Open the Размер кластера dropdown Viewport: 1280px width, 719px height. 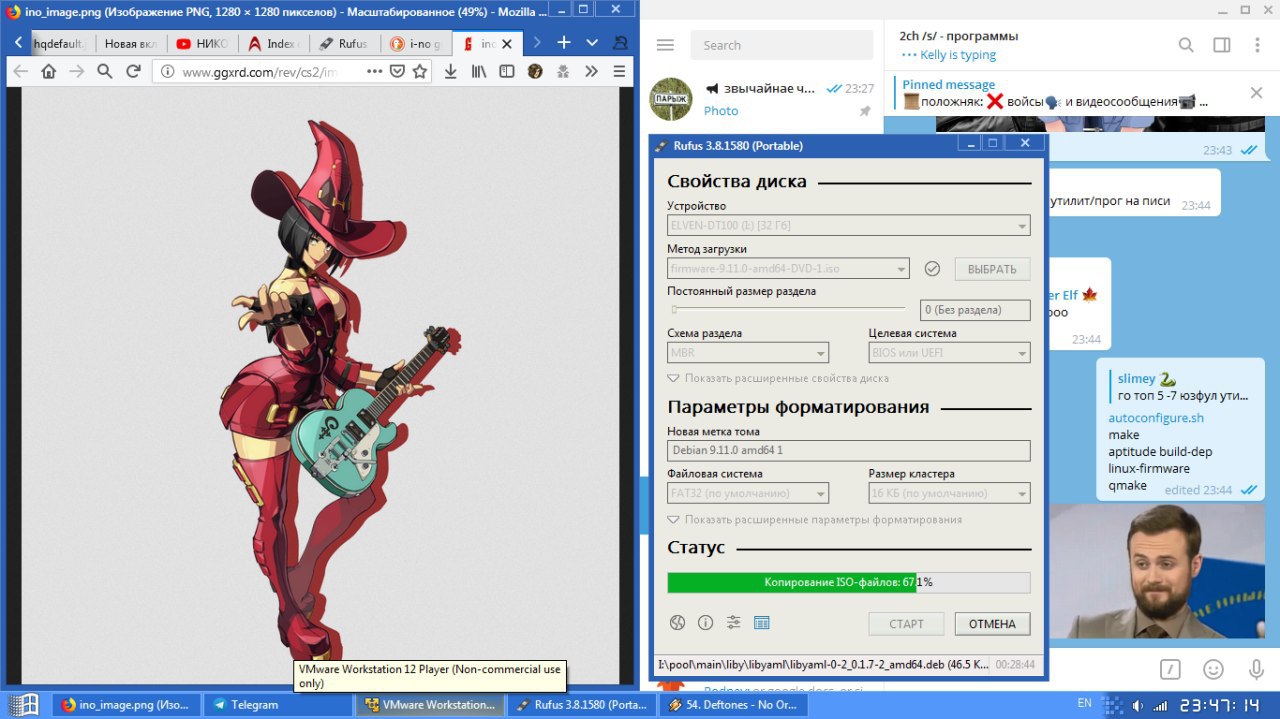(x=950, y=493)
